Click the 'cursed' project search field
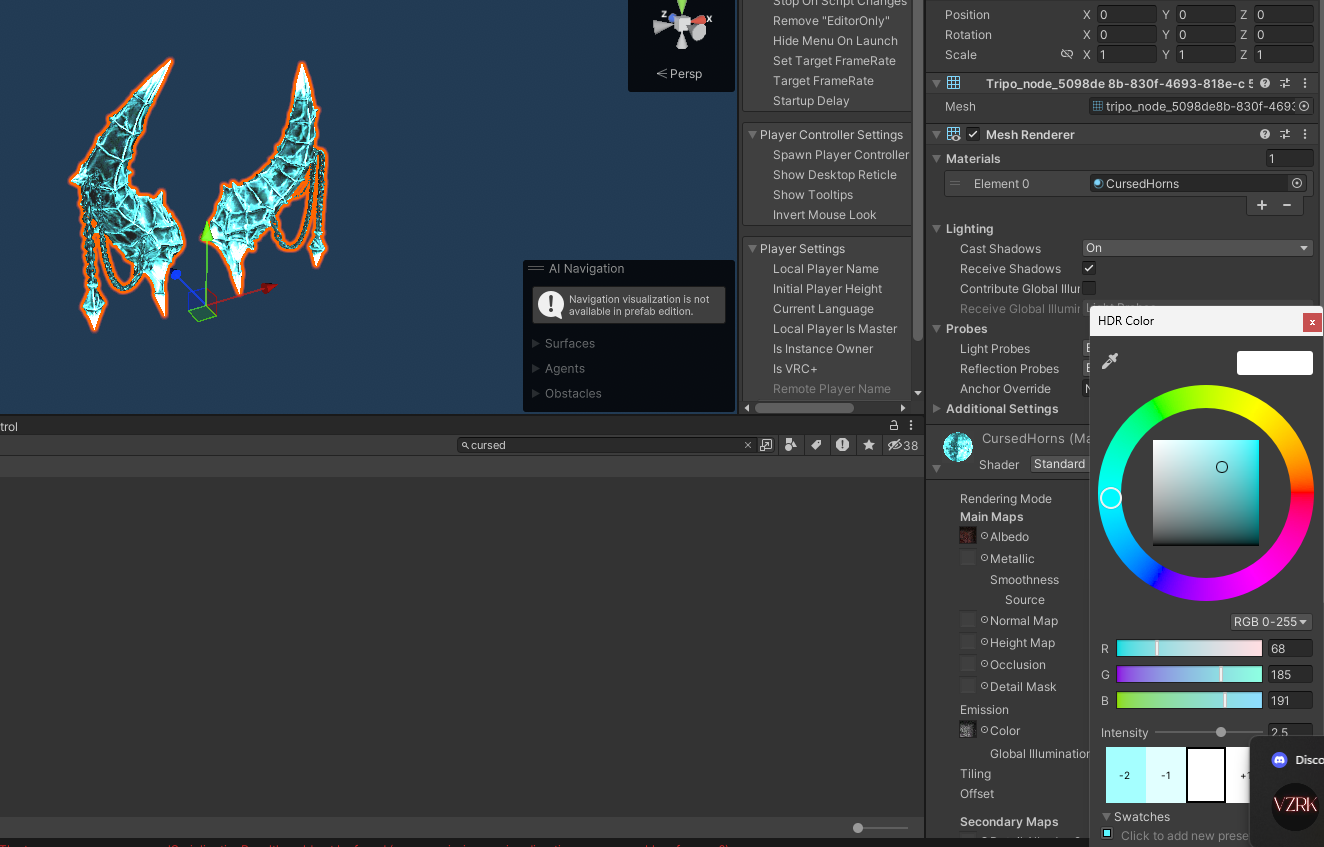 606,445
